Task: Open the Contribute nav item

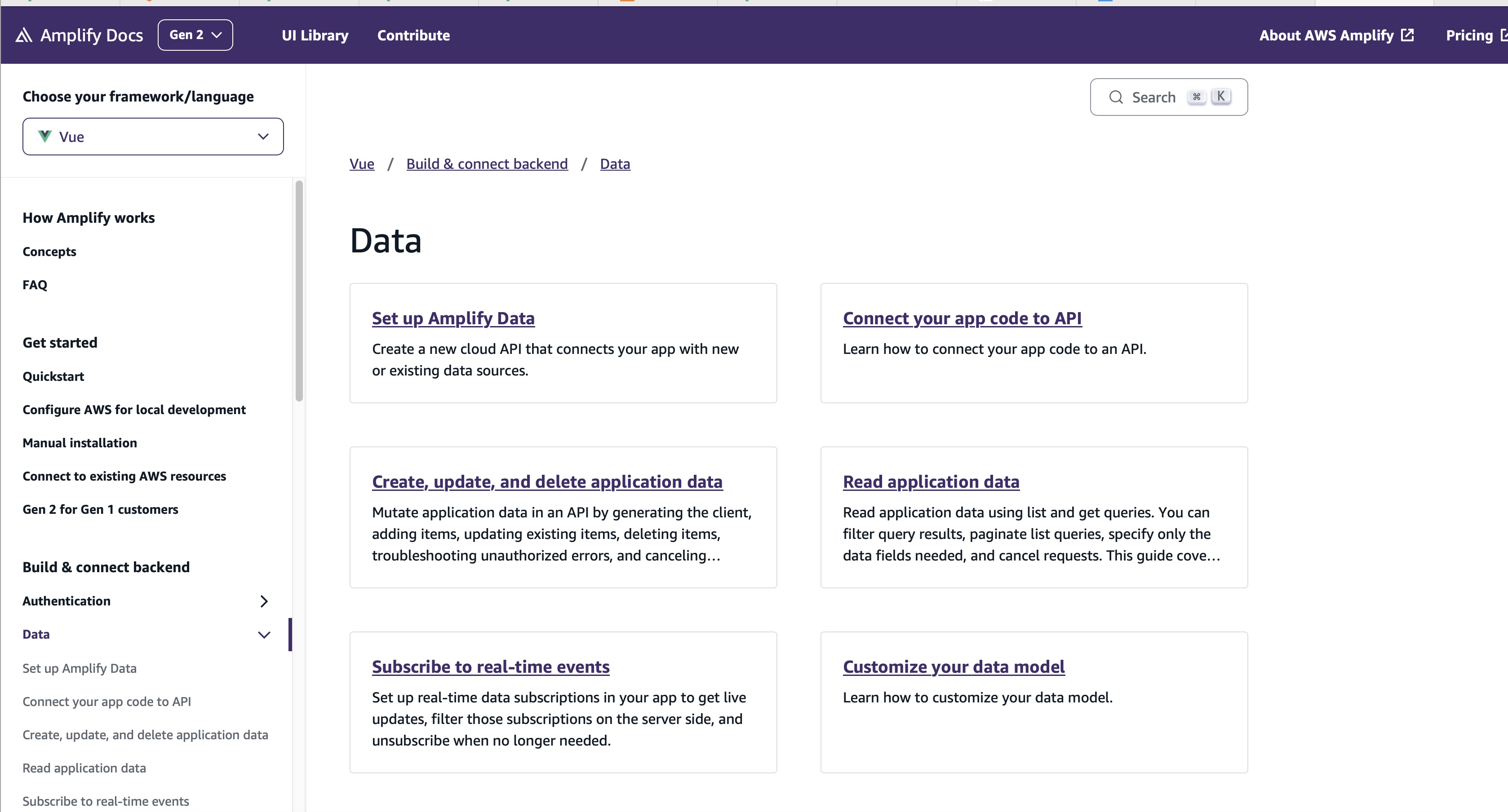Action: coord(413,35)
